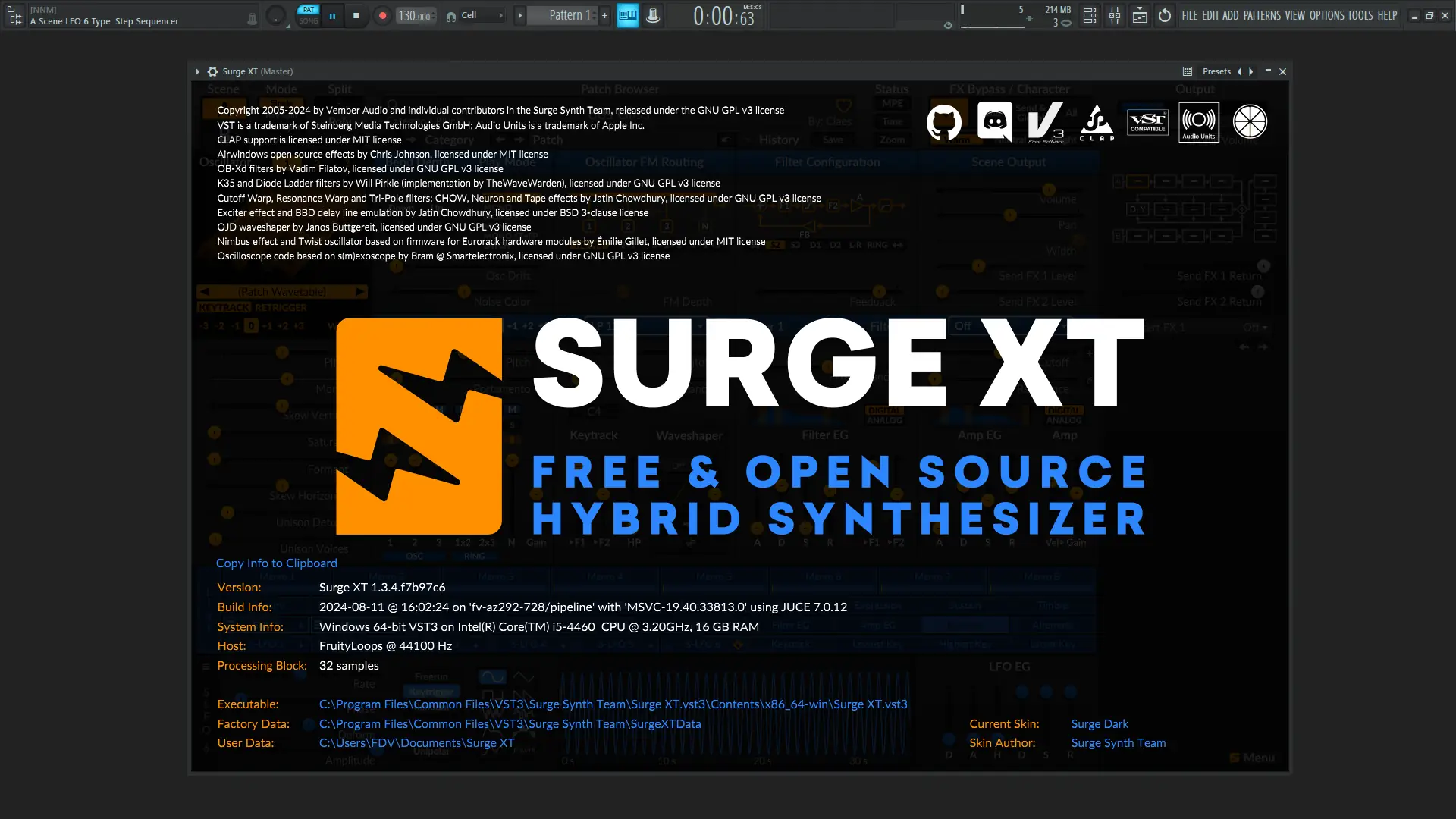
Task: Open the Factory Data folder path link
Action: pos(510,723)
